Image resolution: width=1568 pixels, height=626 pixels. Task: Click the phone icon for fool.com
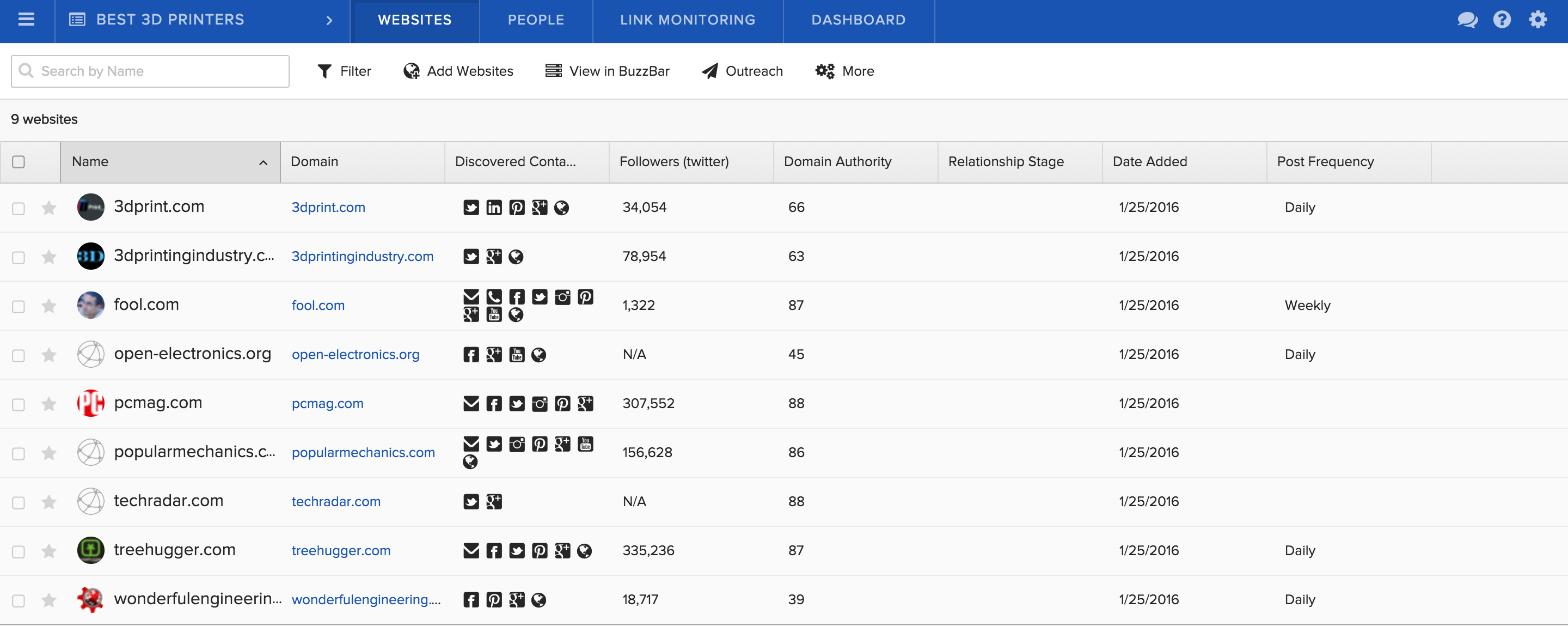pos(494,296)
